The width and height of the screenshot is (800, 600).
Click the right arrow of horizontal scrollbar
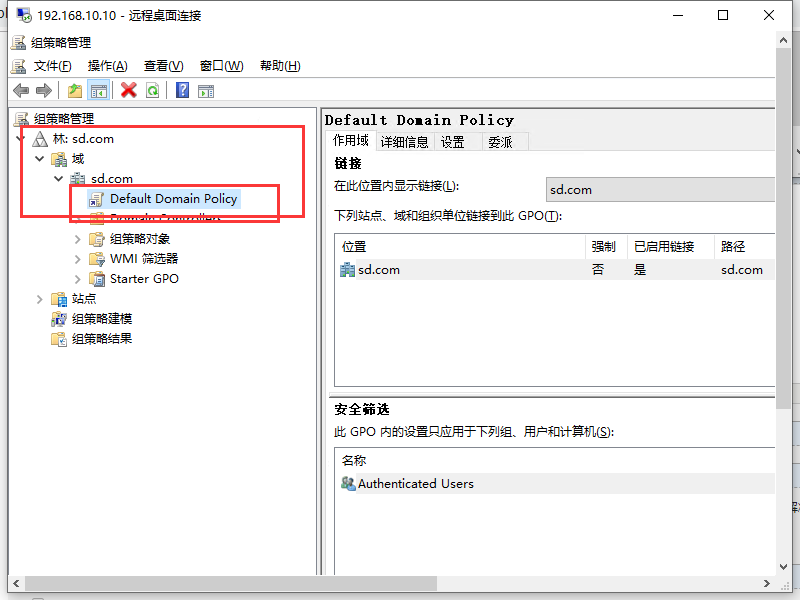pyautogui.click(x=766, y=583)
